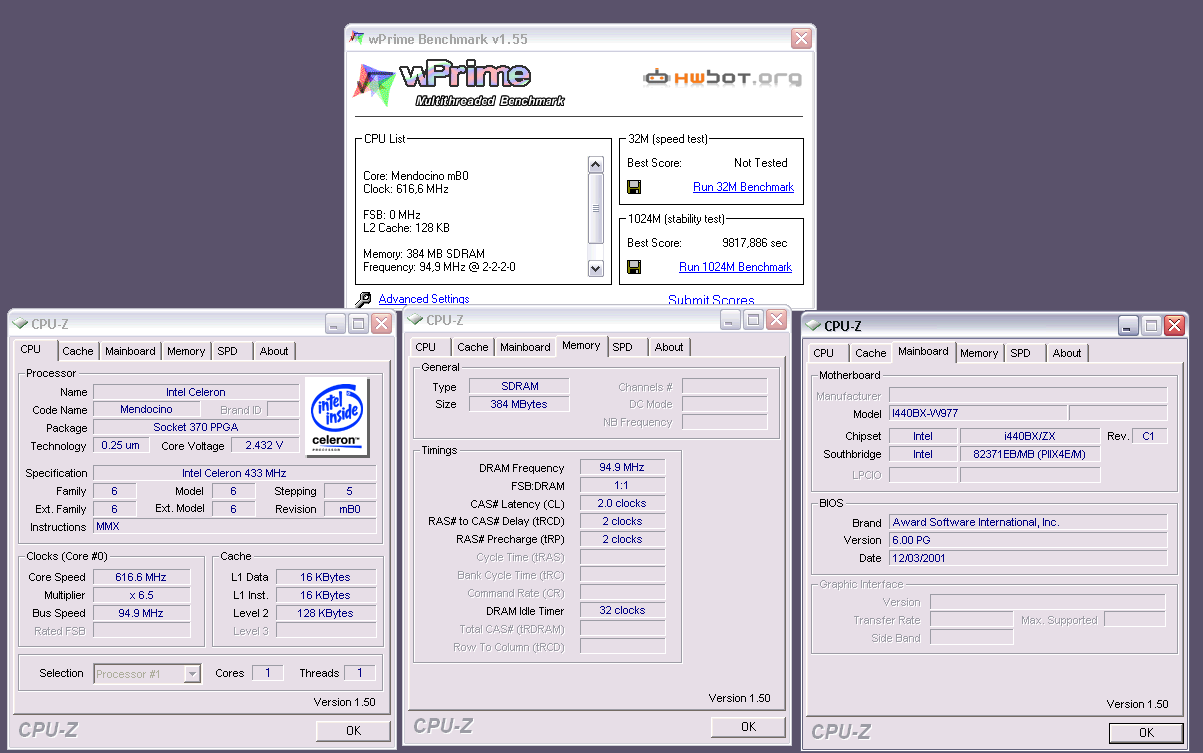The width and height of the screenshot is (1203, 753).
Task: Click the Submit Scores link
Action: click(x=711, y=300)
